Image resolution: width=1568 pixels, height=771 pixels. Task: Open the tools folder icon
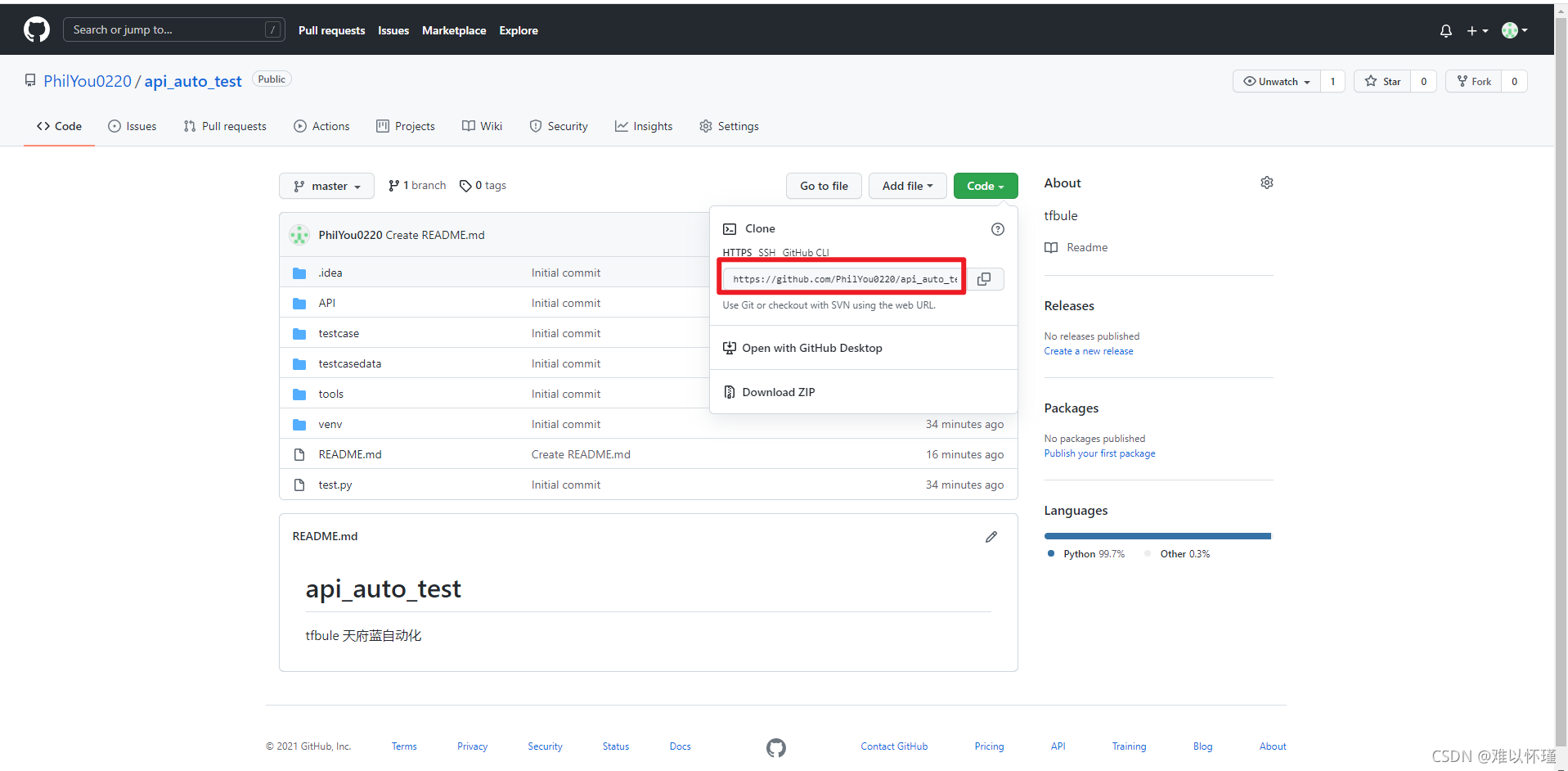click(x=299, y=395)
